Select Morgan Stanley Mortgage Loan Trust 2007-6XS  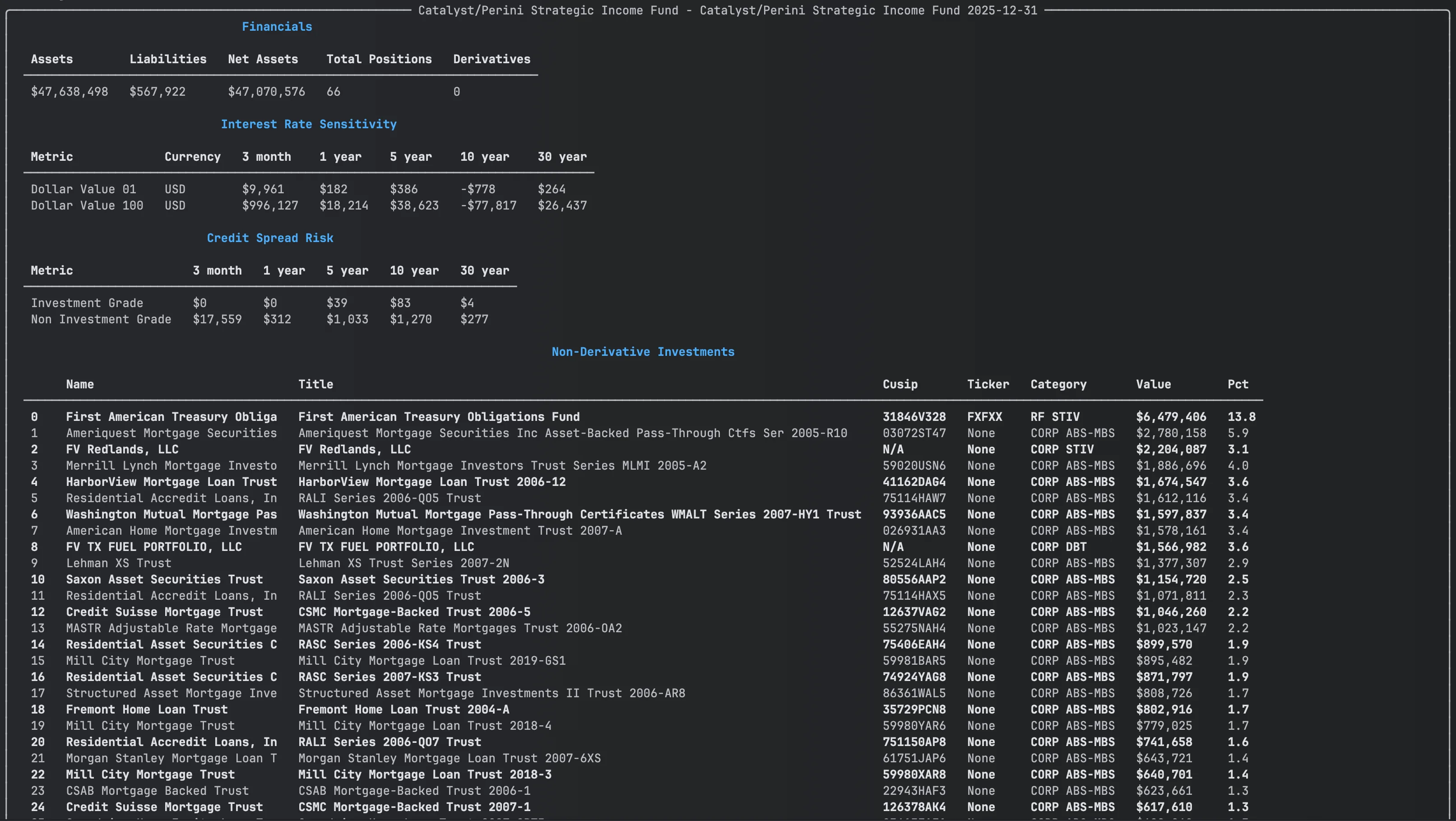click(x=450, y=758)
